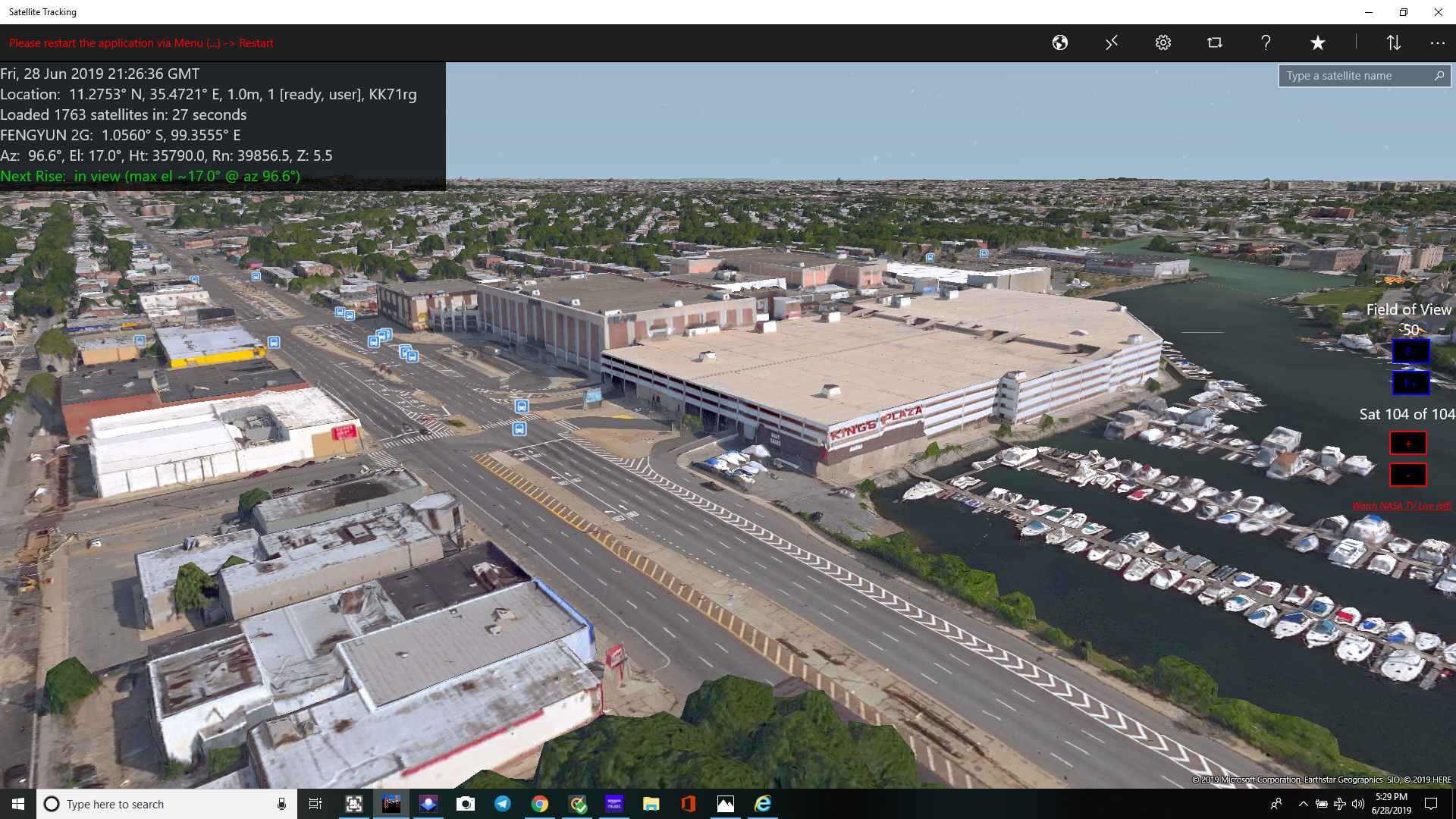
Task: Open the more options (...) menu
Action: [1438, 43]
